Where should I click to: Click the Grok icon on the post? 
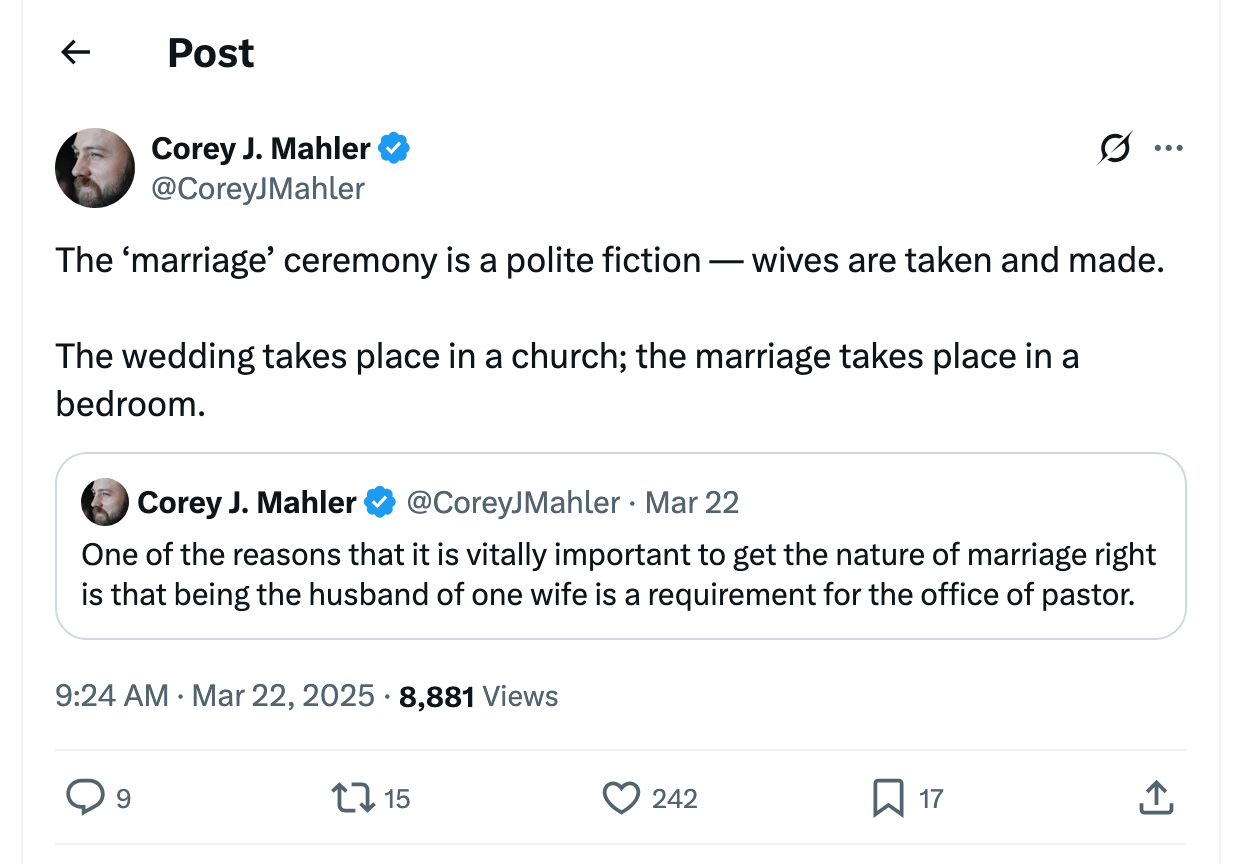1113,148
